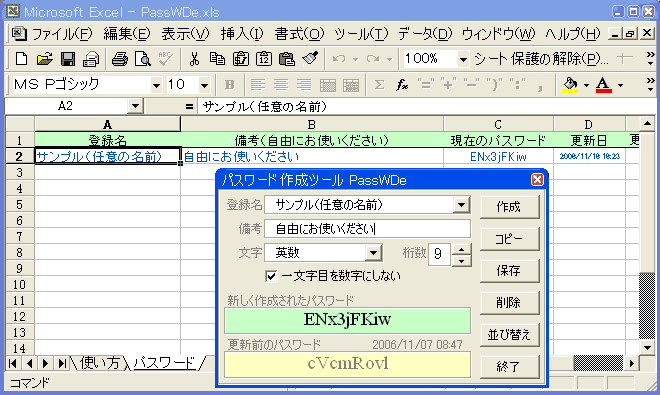Open the ツール(T) menu
Image resolution: width=660 pixels, height=395 pixels.
(x=361, y=34)
